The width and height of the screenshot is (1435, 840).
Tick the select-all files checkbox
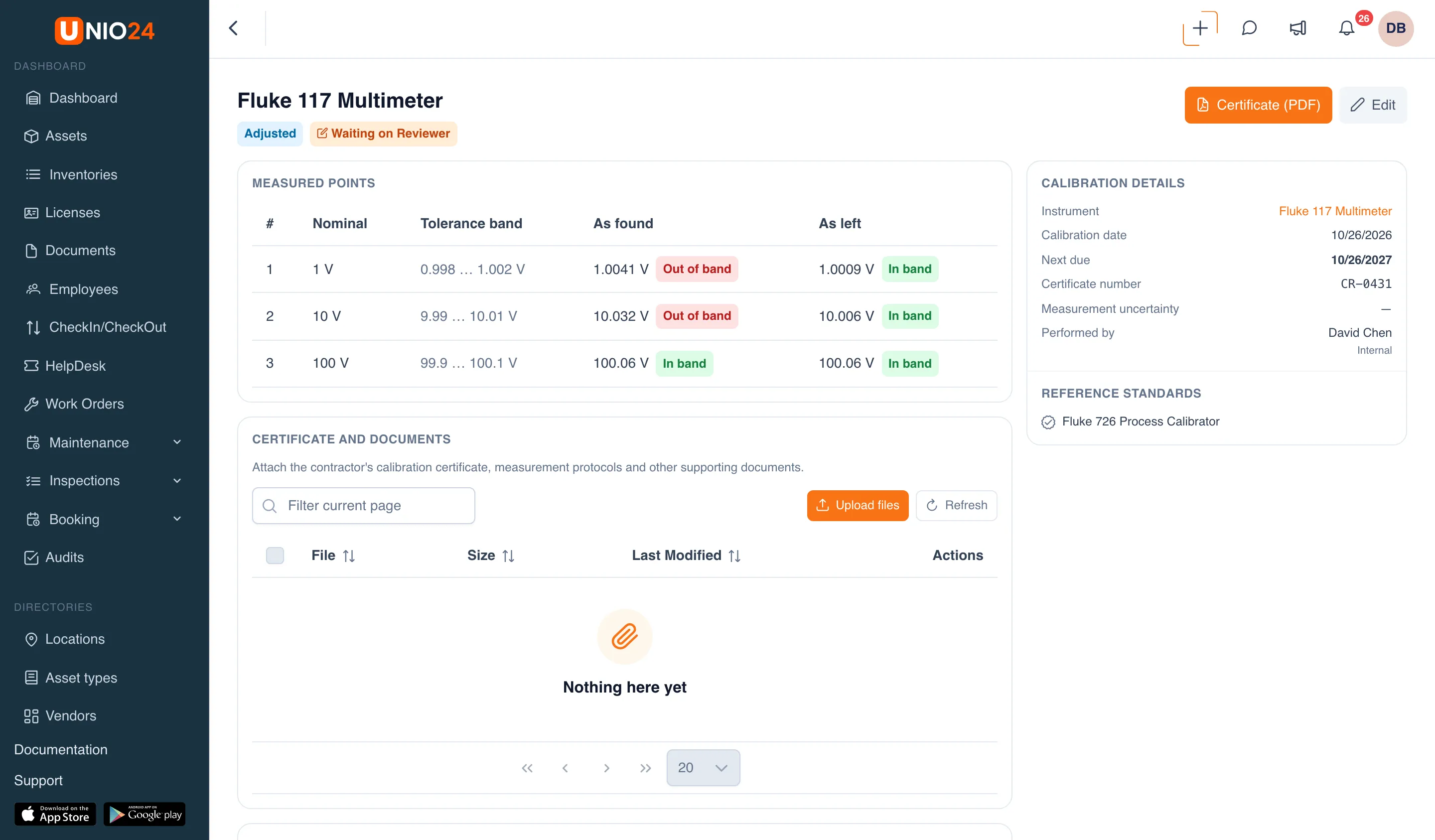(275, 555)
